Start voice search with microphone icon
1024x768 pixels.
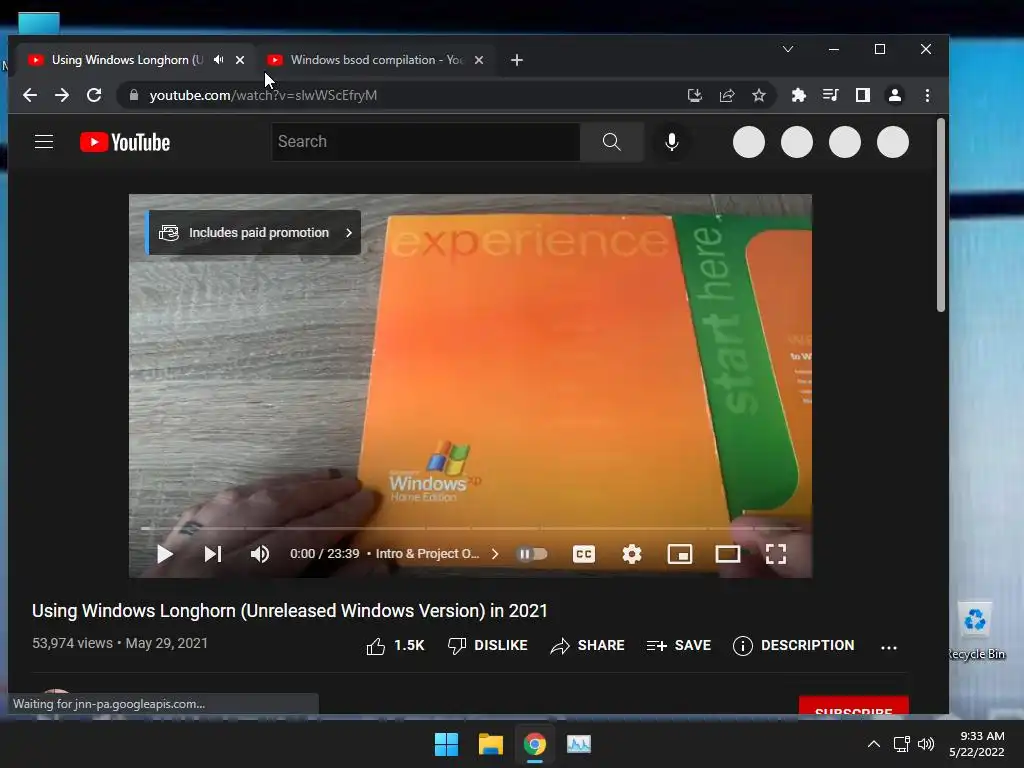click(x=671, y=142)
